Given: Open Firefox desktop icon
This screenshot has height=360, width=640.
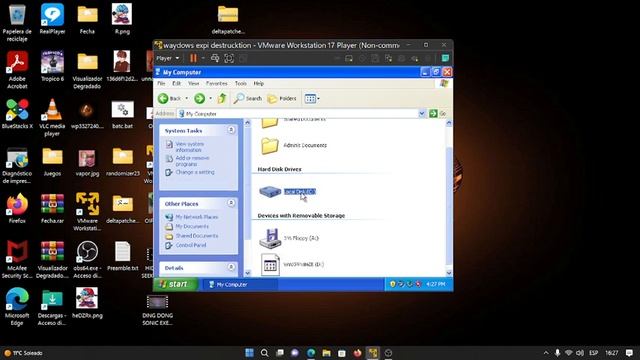Looking at the screenshot, I should tap(17, 208).
